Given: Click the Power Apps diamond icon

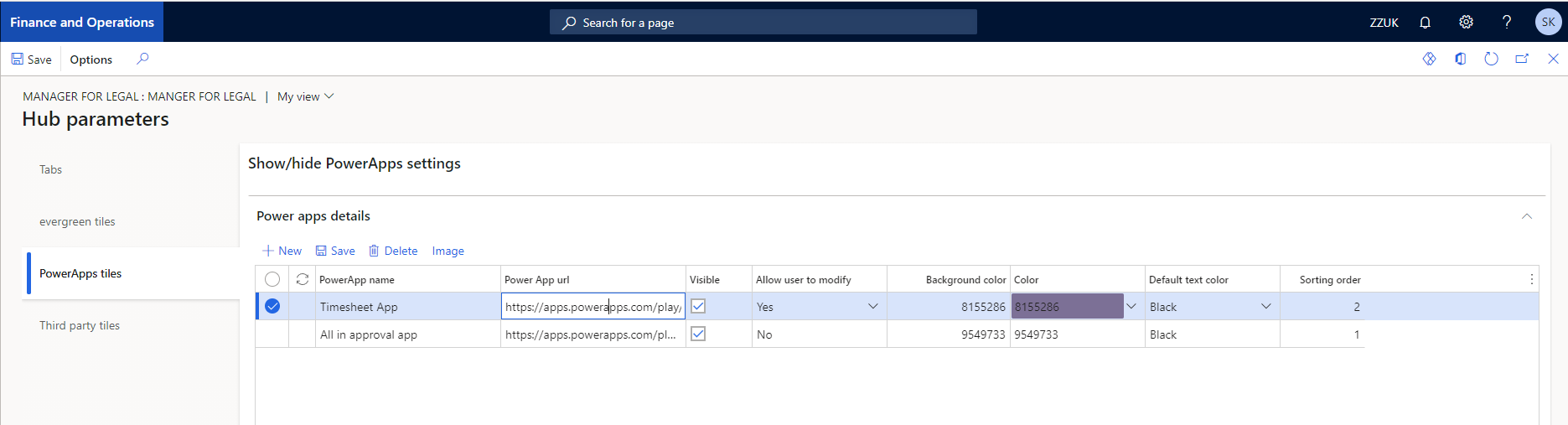Looking at the screenshot, I should pos(1430,59).
